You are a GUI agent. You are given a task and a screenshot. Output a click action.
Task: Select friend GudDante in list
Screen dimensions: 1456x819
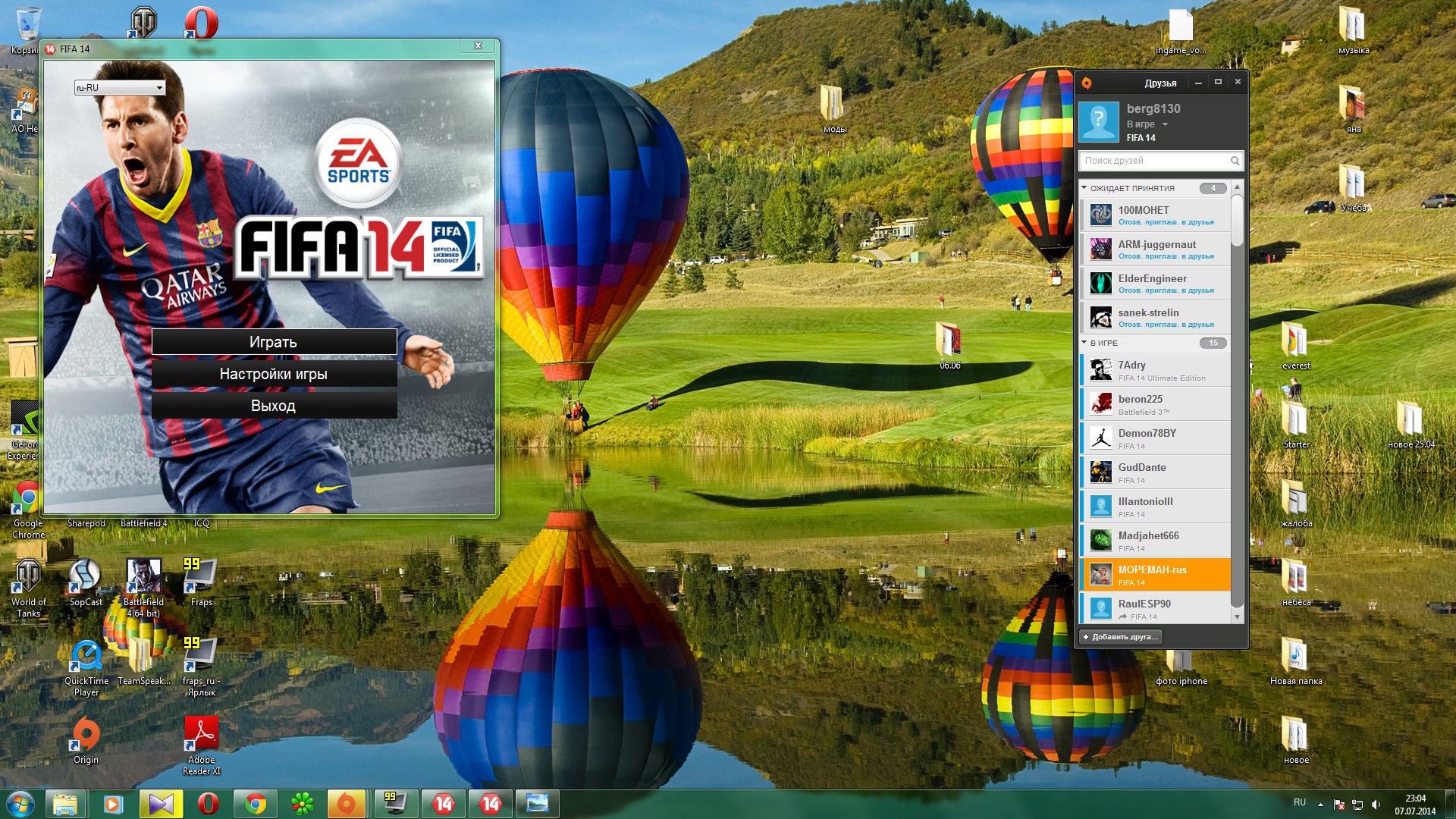coord(1155,472)
